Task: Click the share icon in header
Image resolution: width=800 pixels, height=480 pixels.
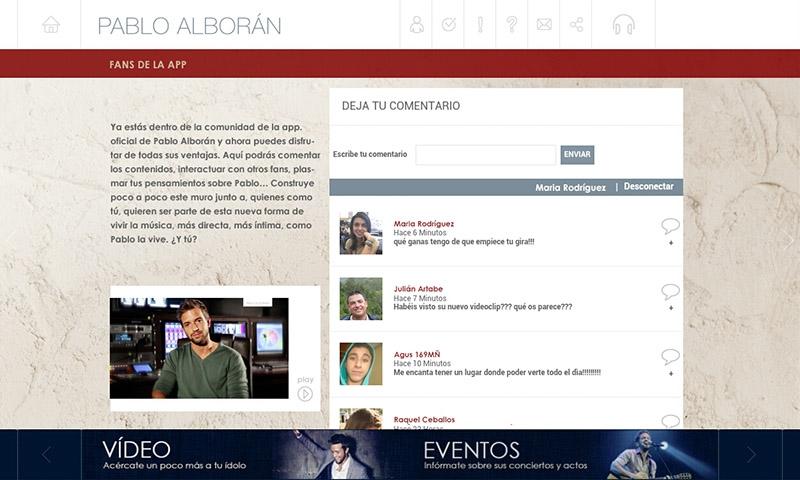Action: pyautogui.click(x=576, y=24)
